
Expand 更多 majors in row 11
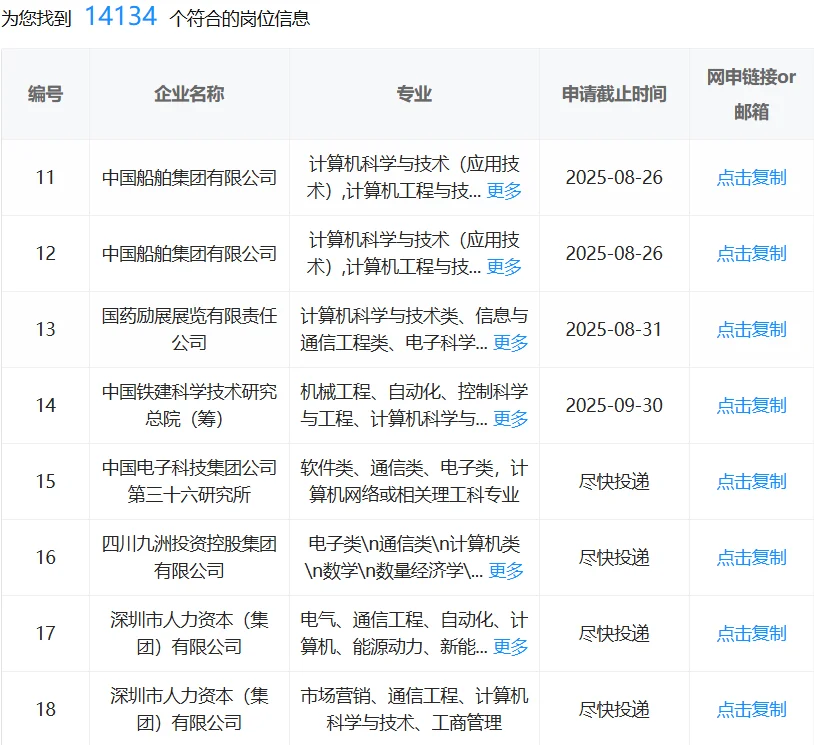[x=504, y=191]
